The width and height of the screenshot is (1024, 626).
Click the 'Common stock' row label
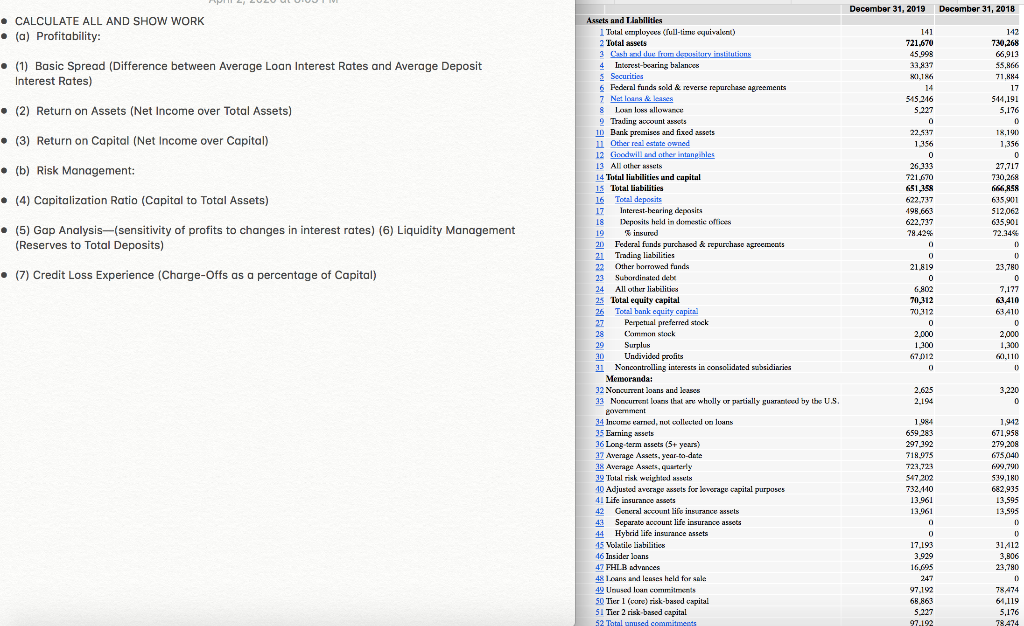pyautogui.click(x=650, y=333)
